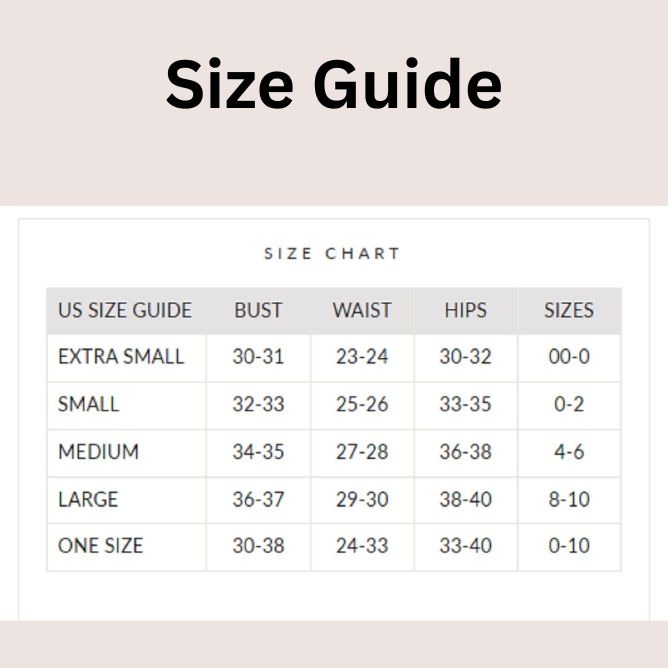Click the 30-31 bust cell
Viewport: 668px width, 668px height.
point(258,357)
